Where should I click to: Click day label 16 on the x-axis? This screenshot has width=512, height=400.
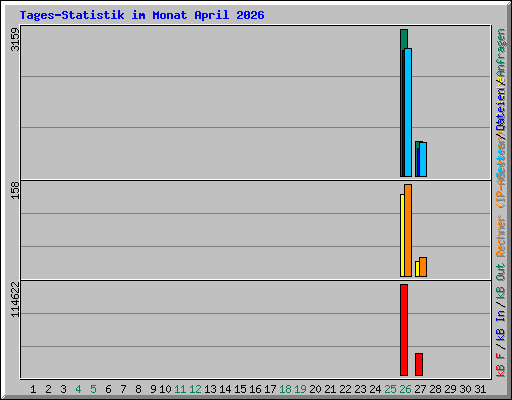tap(255, 389)
